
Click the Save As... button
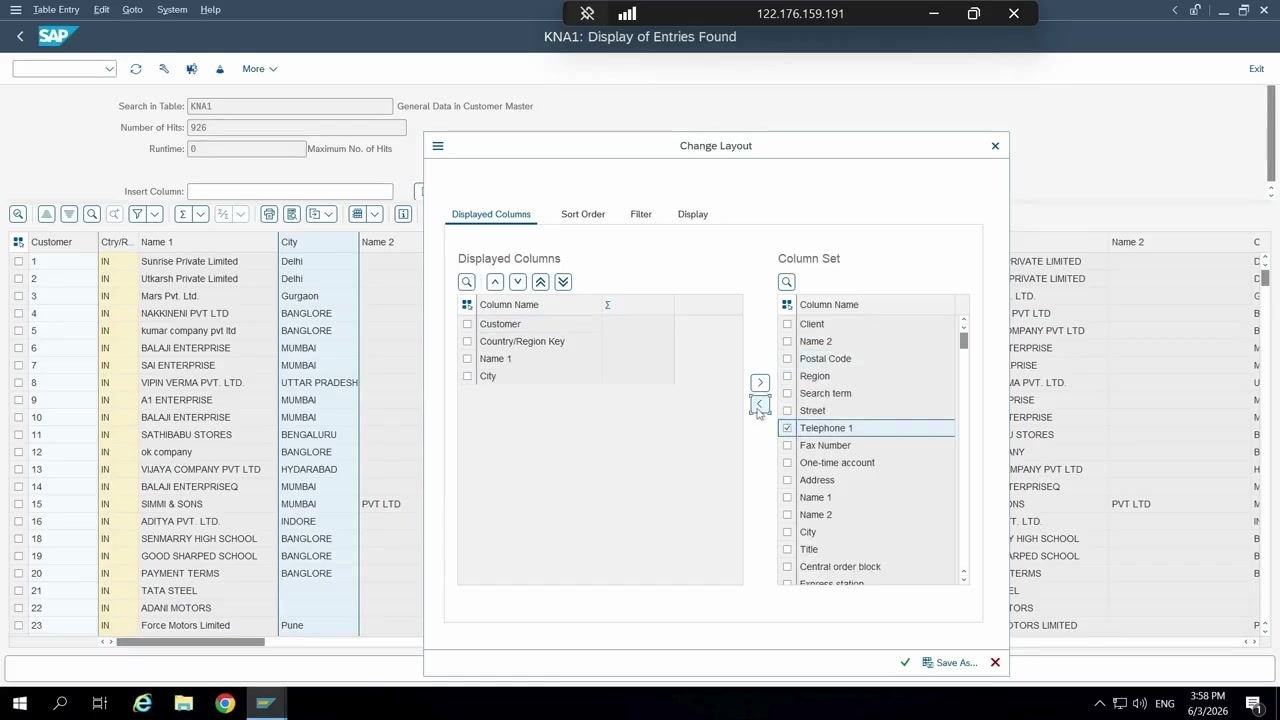tap(950, 663)
